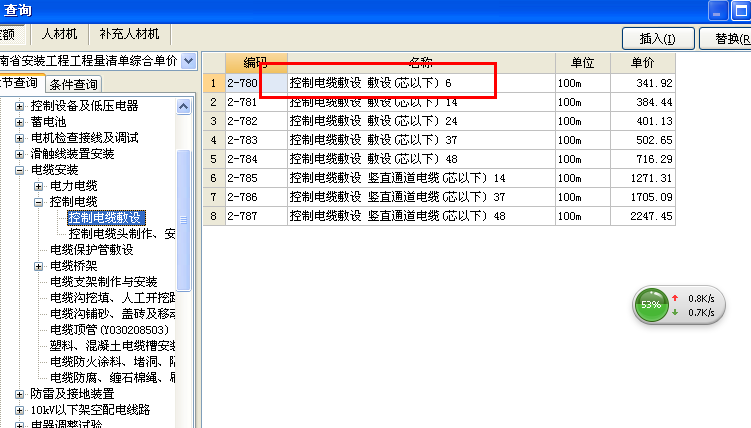Expand the 蓄电池 tree node

coord(19,122)
